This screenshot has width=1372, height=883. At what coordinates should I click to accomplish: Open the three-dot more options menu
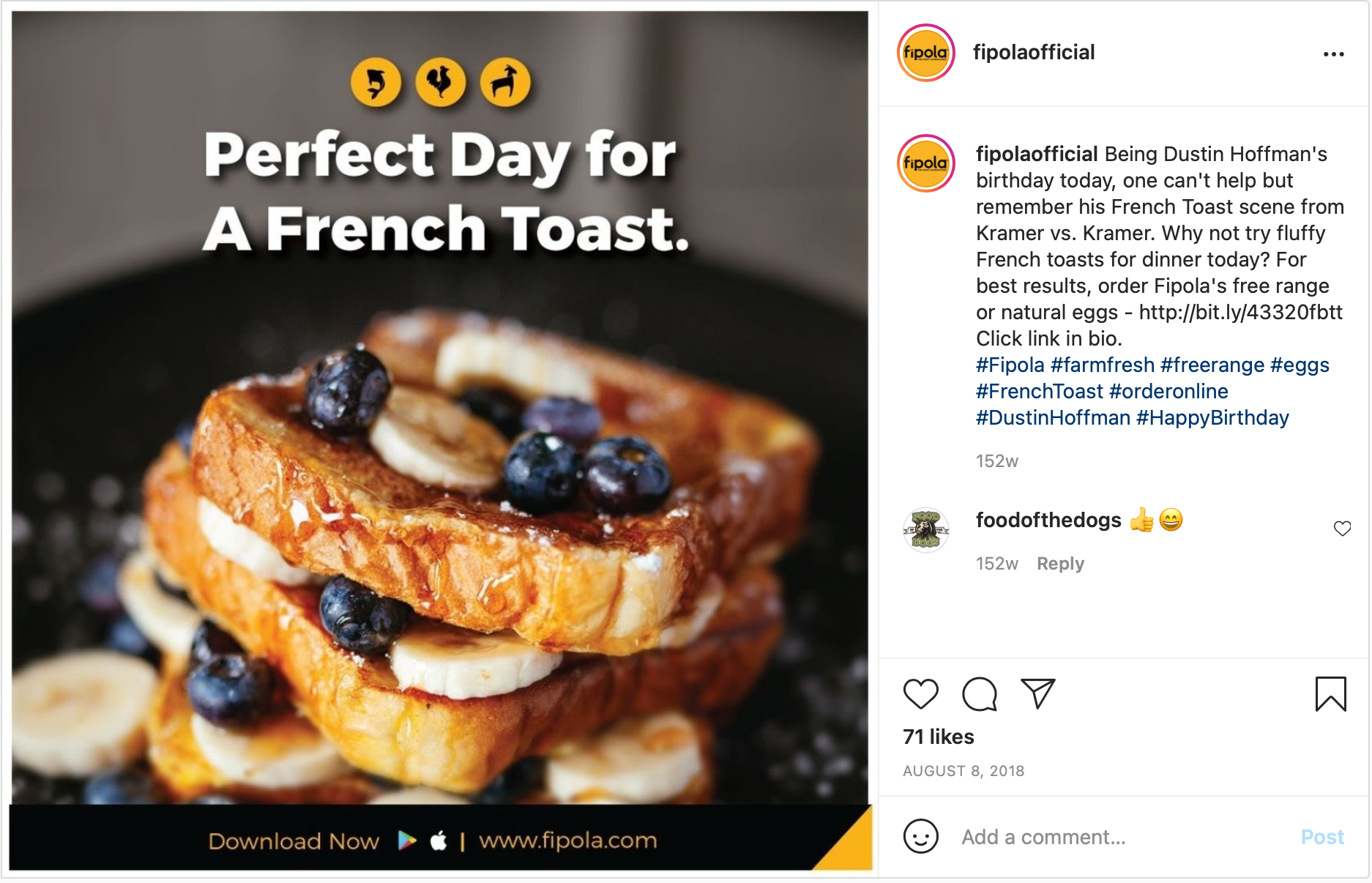pyautogui.click(x=1333, y=54)
